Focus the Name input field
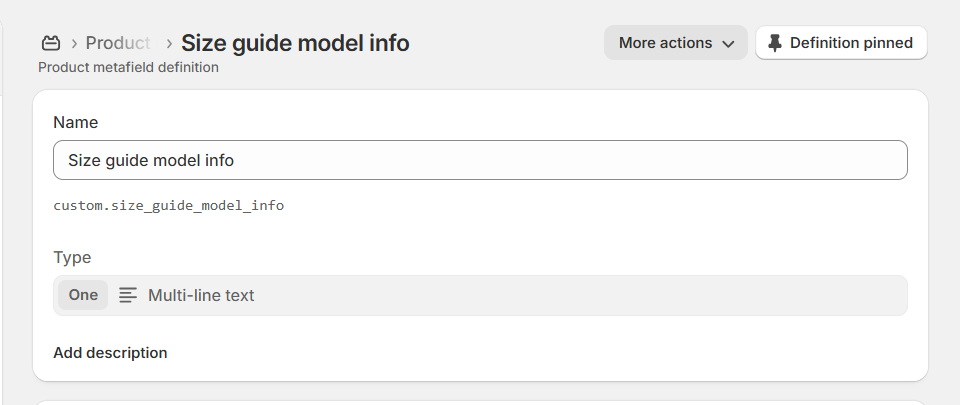This screenshot has height=405, width=960. (x=480, y=160)
